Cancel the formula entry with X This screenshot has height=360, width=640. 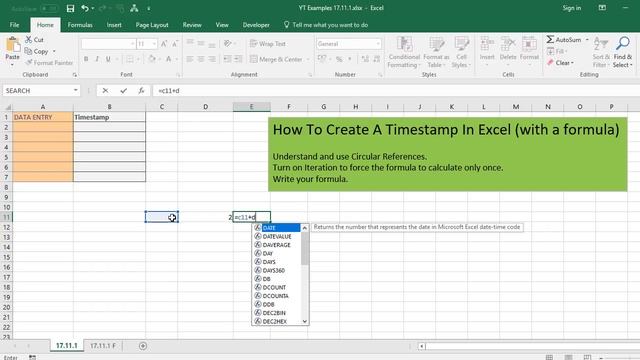tap(105, 91)
